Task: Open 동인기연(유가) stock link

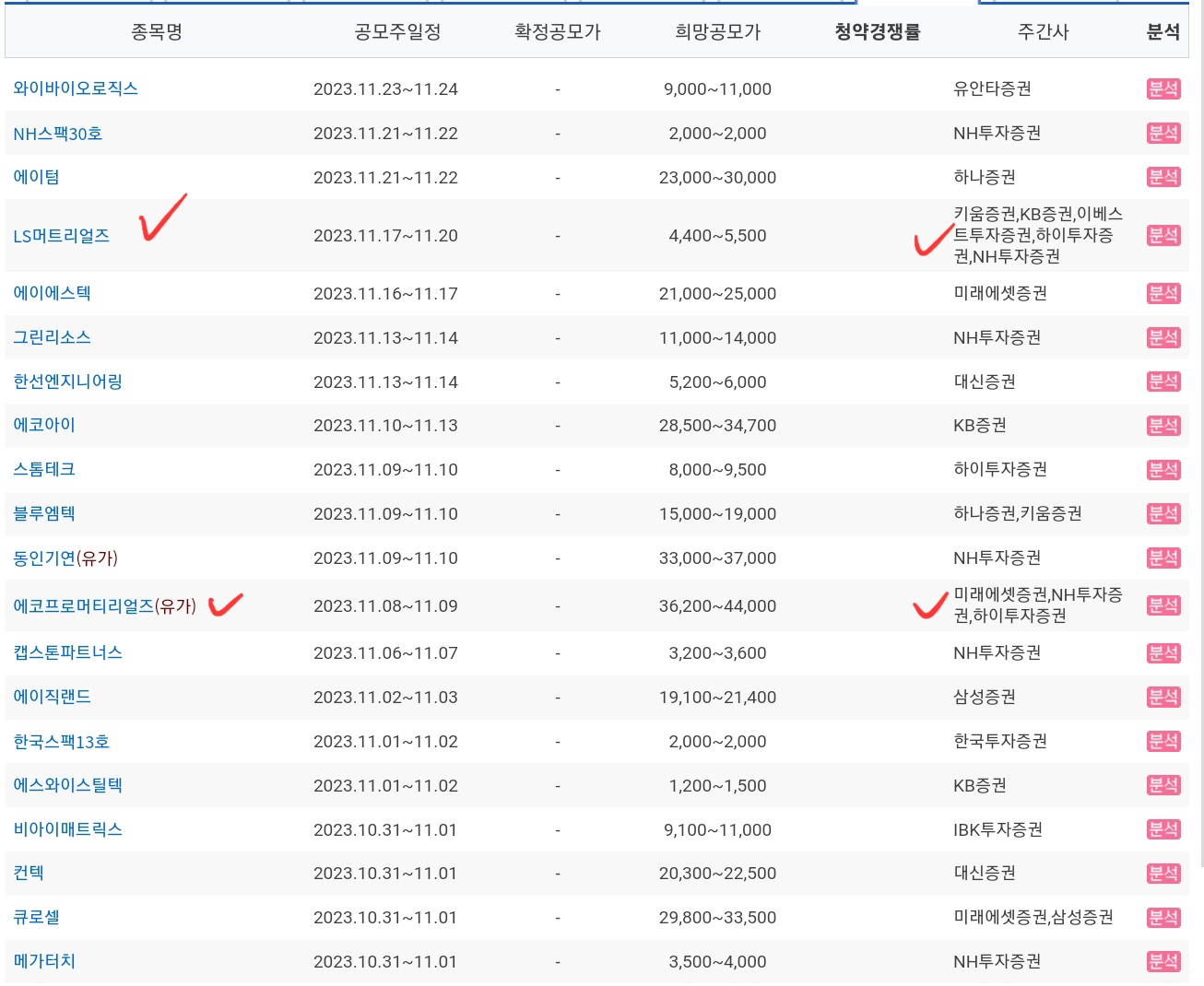Action: (65, 558)
